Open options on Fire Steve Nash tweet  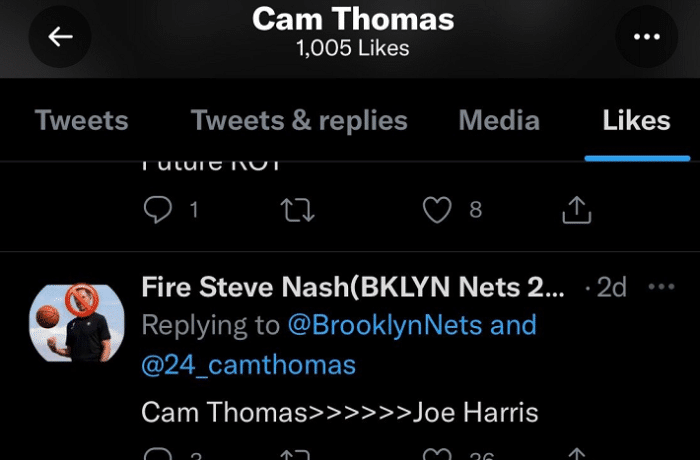662,288
